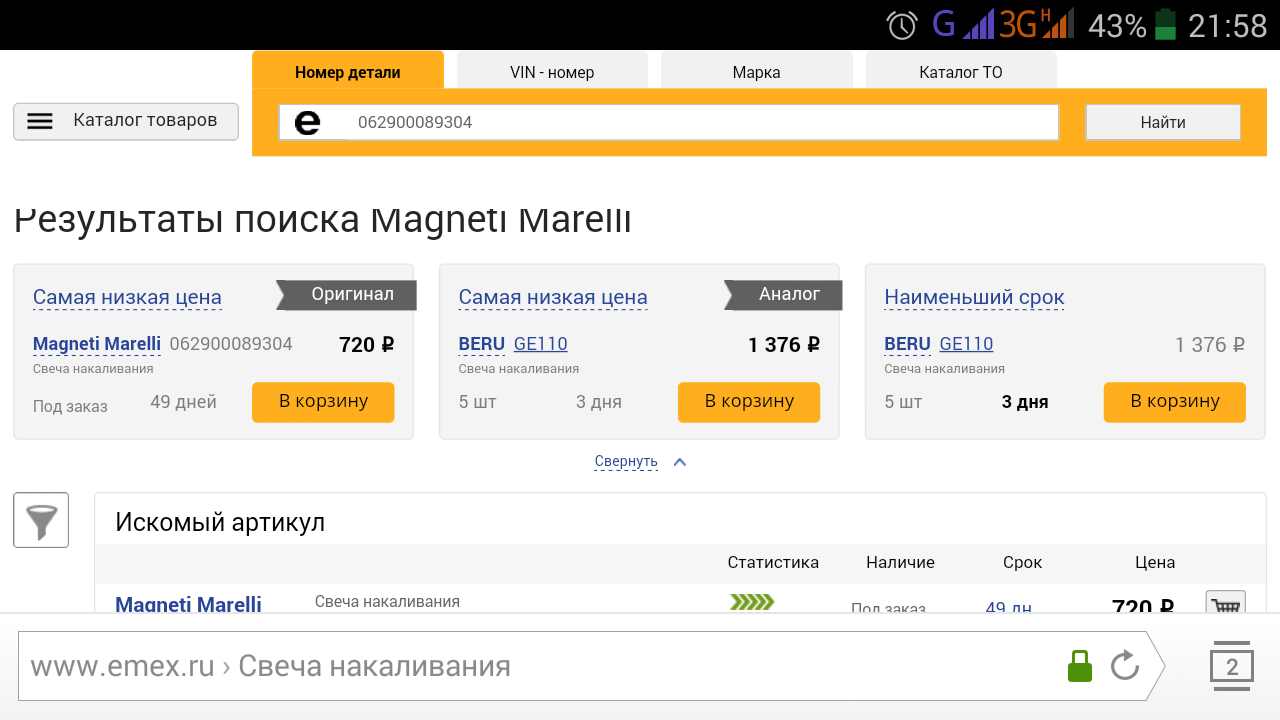This screenshot has height=720, width=1280.
Task: Open GE110 link in Наименьший срок card
Action: pos(967,344)
